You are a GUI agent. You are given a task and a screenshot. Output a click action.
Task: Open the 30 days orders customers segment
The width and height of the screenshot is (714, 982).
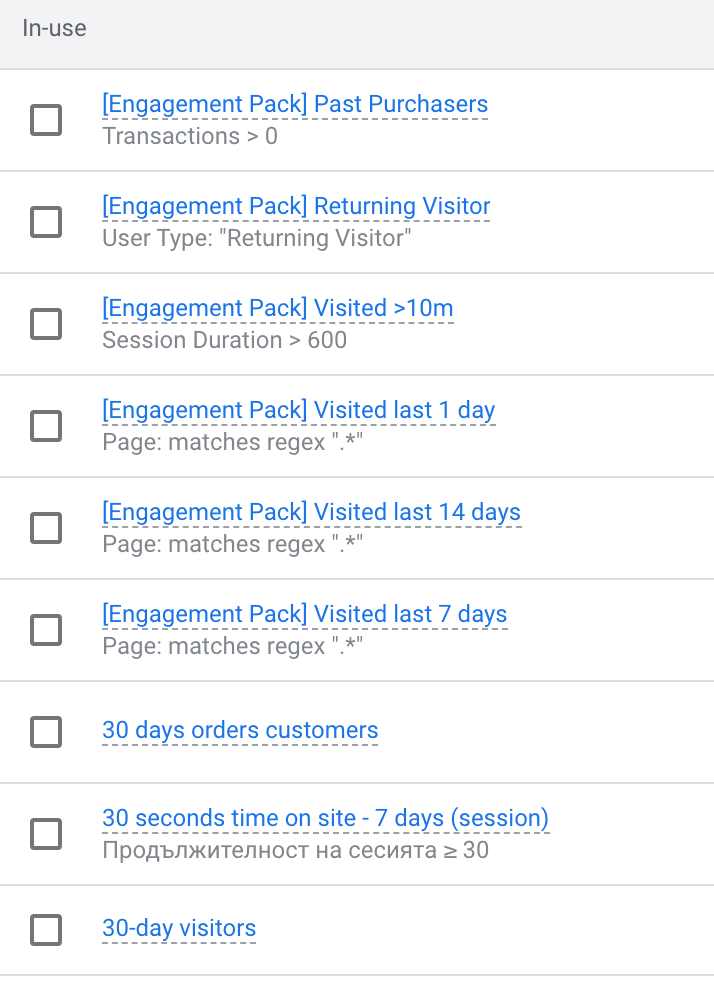pos(240,731)
